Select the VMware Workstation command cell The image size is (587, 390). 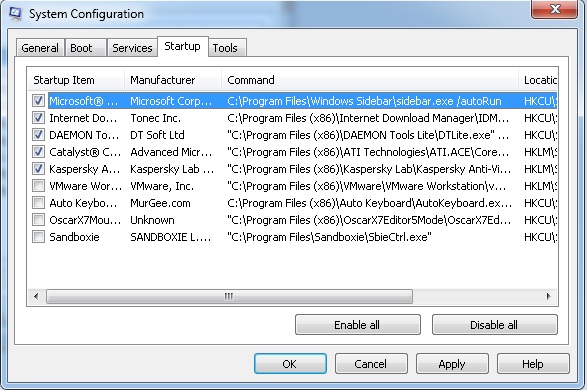pyautogui.click(x=367, y=186)
